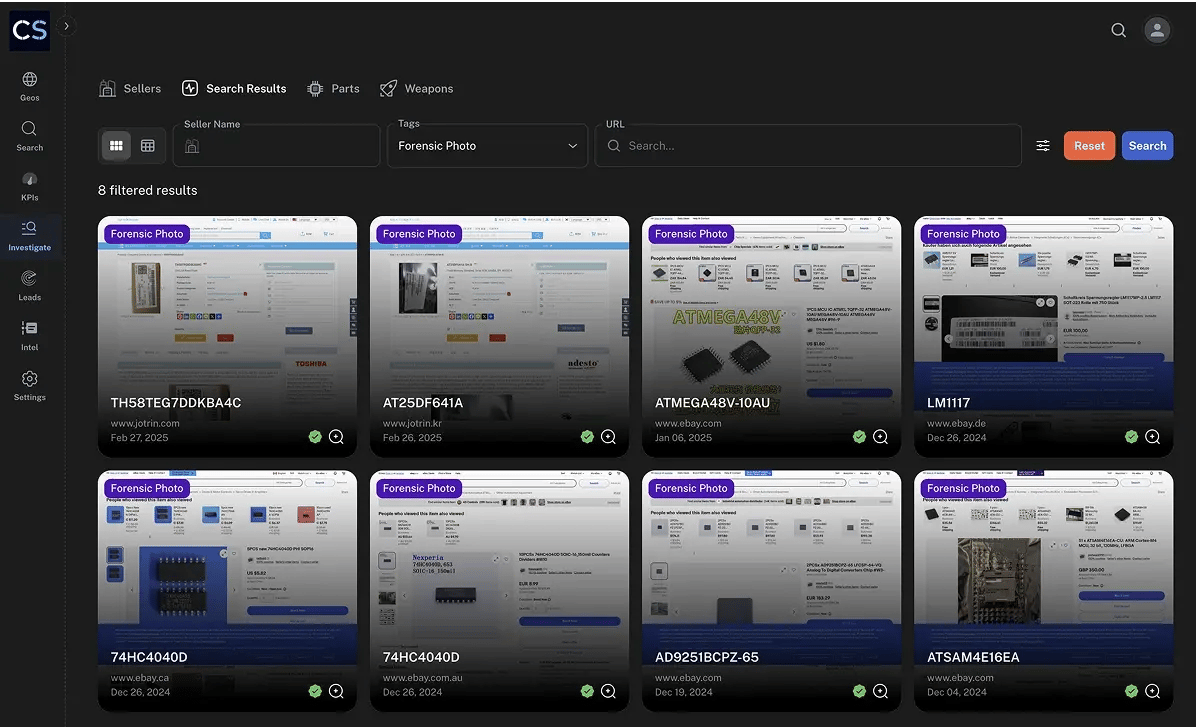The height and width of the screenshot is (727, 1196).
Task: Switch to table list view
Action: tap(148, 146)
